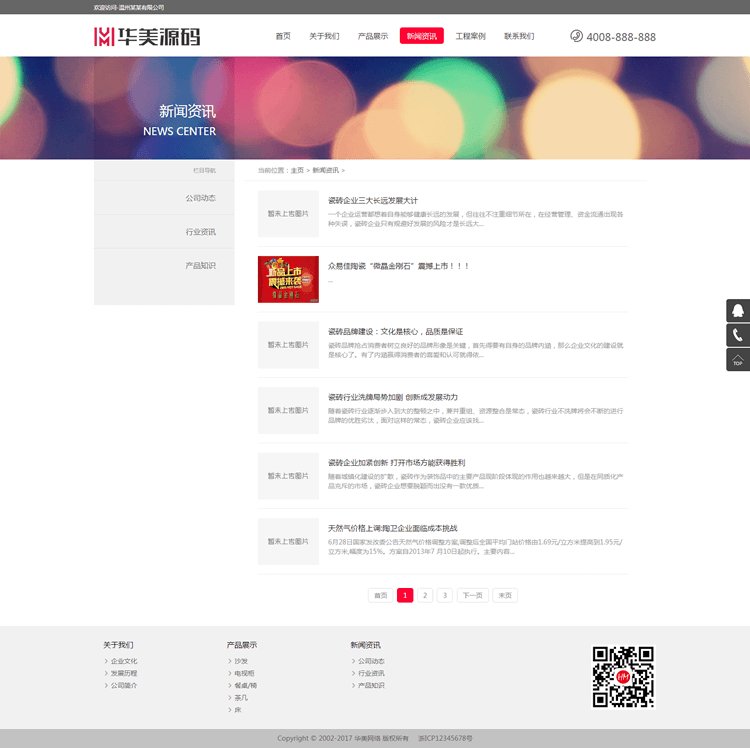Open the 工程案例 navigation menu item
Screen dimensions: 750x748
point(470,36)
